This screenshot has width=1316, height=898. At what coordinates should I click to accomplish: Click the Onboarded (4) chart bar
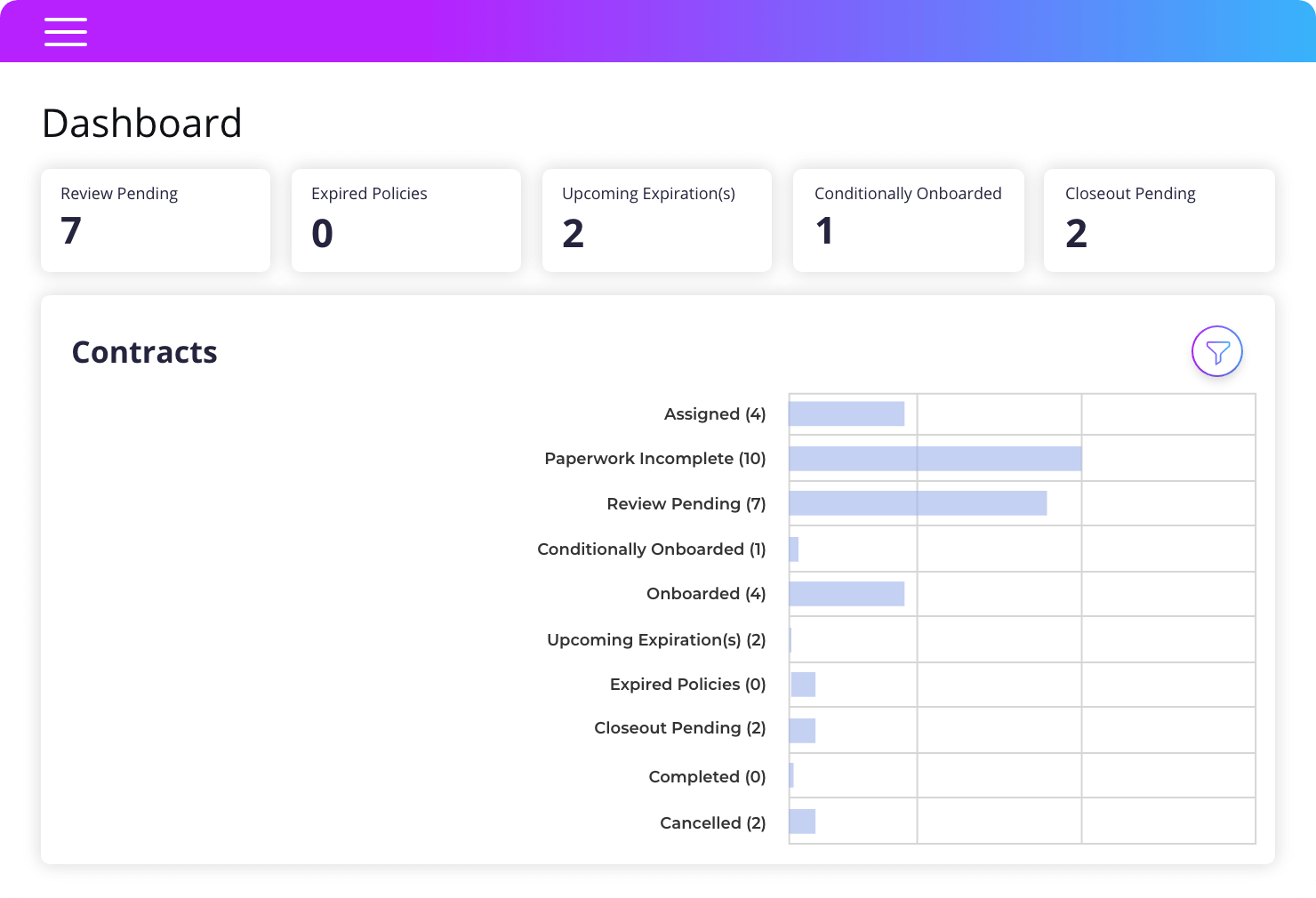(847, 594)
